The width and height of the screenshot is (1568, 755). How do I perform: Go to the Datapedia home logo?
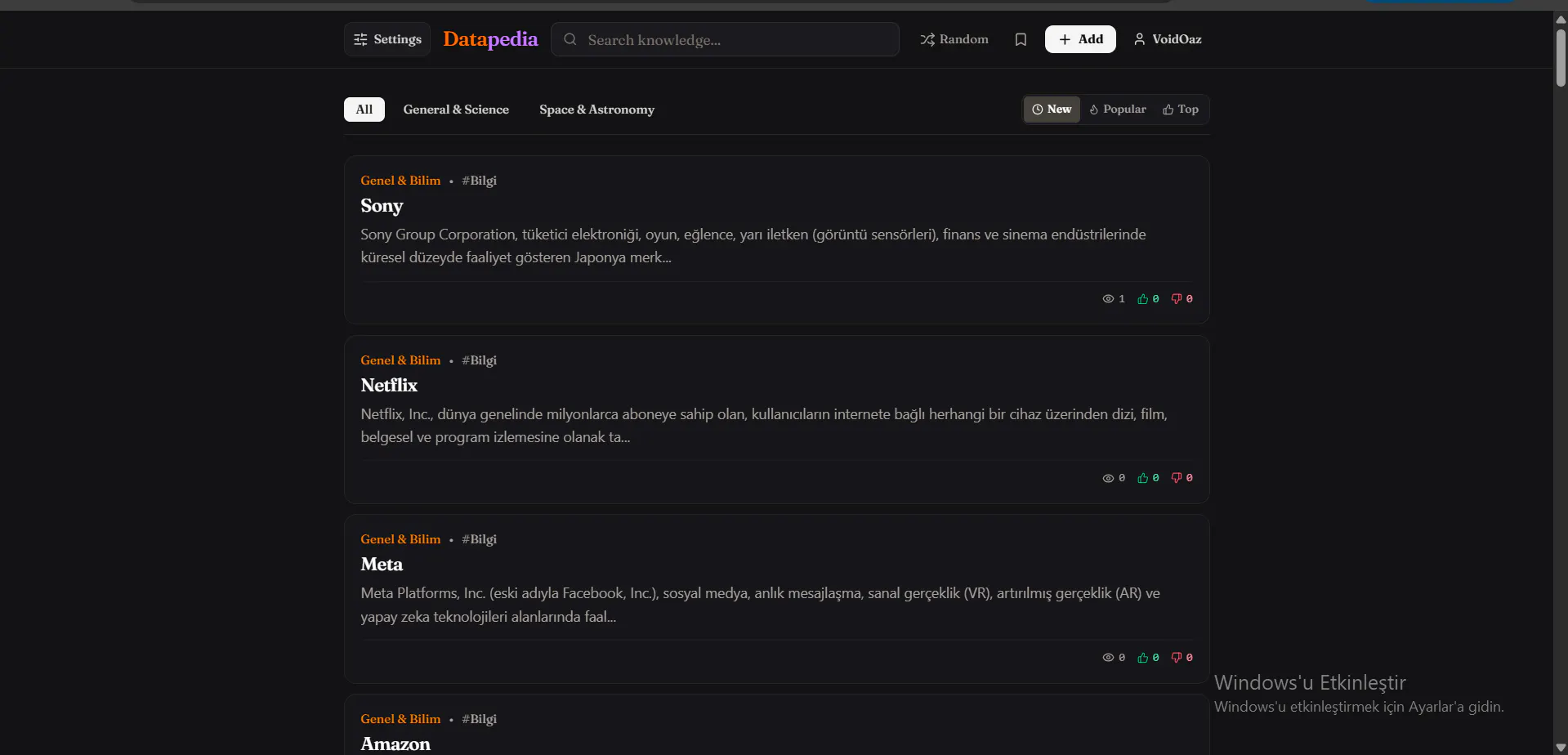click(x=490, y=39)
